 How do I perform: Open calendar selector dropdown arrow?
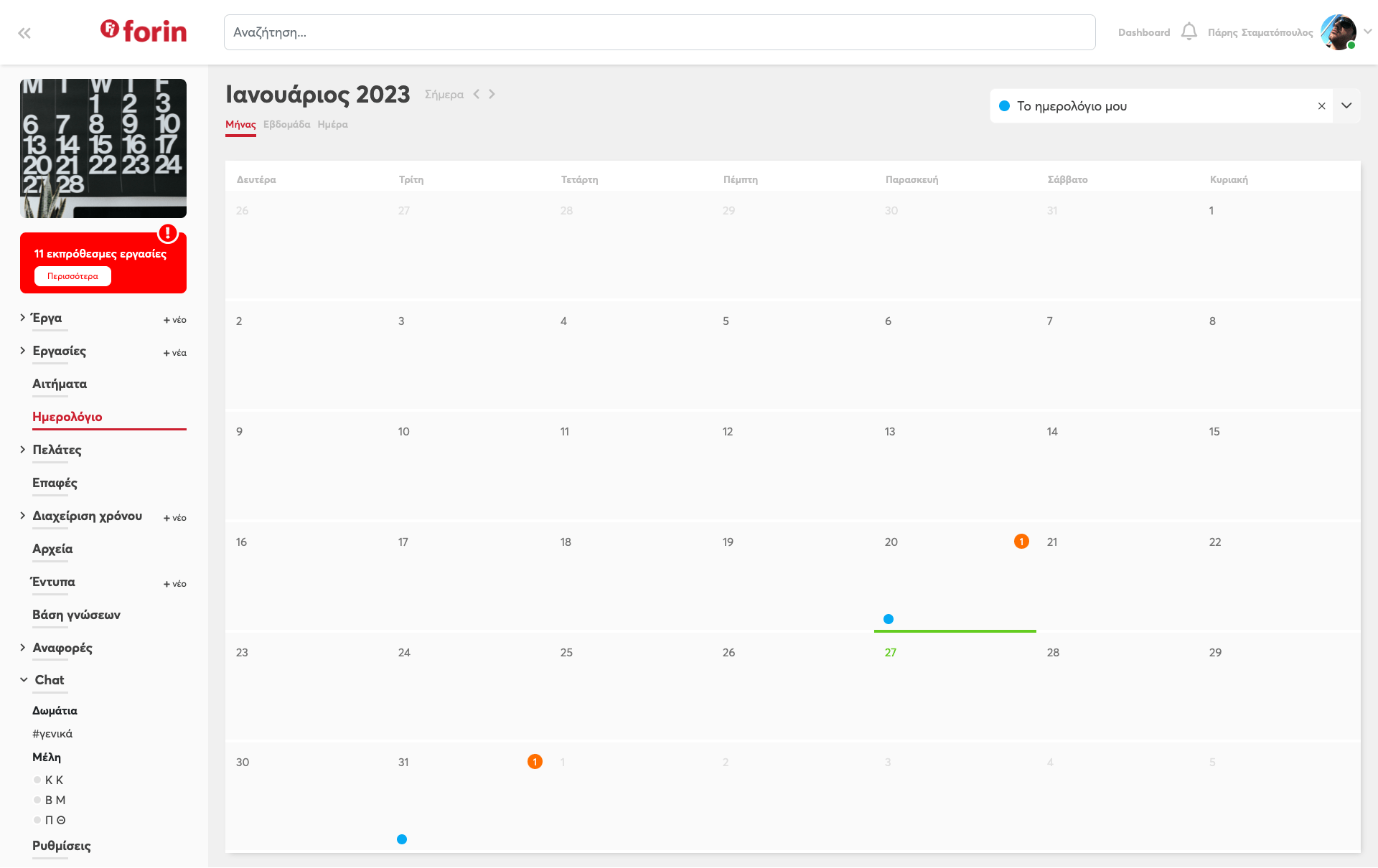pos(1346,105)
